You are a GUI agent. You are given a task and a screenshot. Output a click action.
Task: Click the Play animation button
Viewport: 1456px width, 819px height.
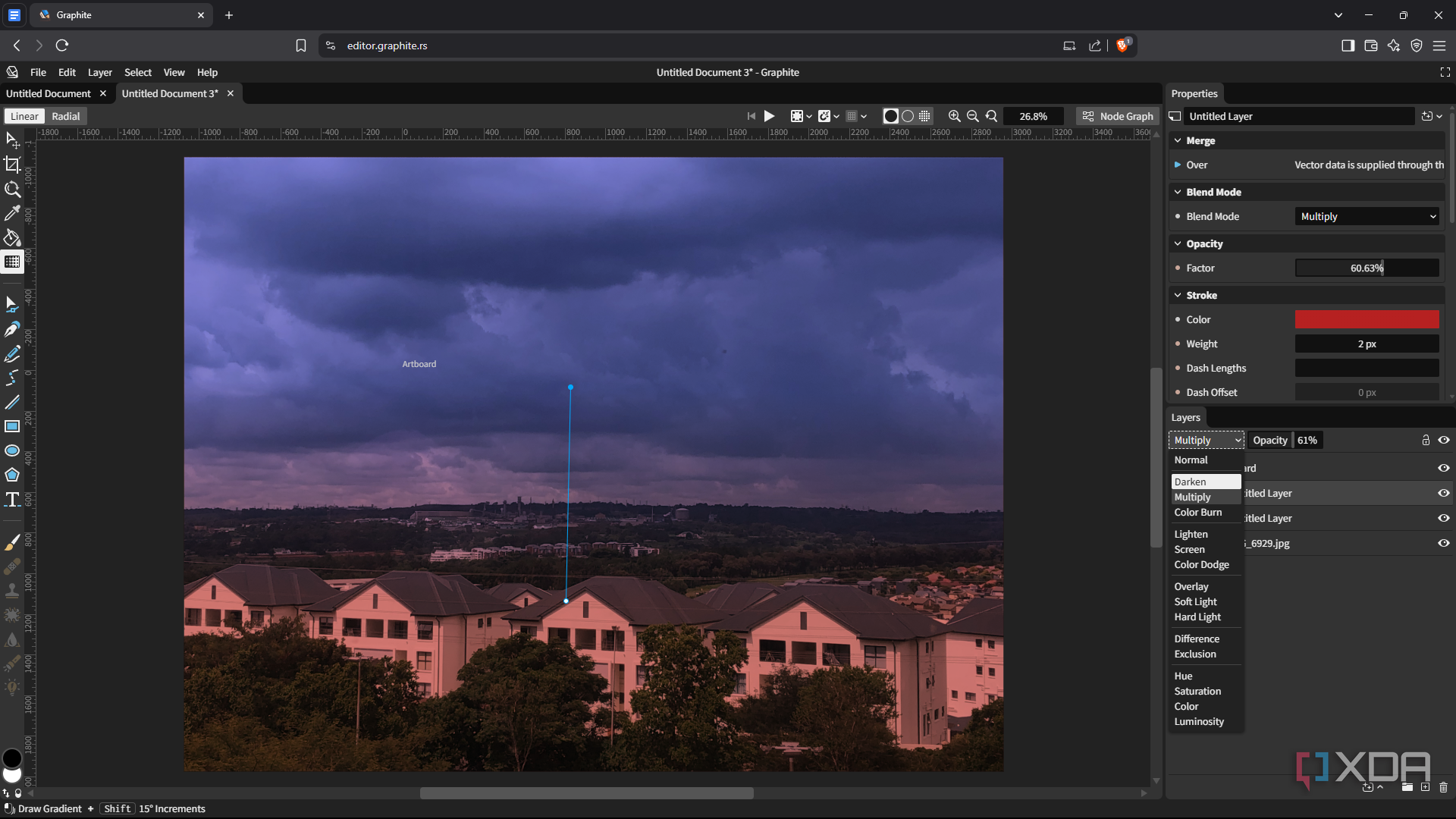pos(769,116)
